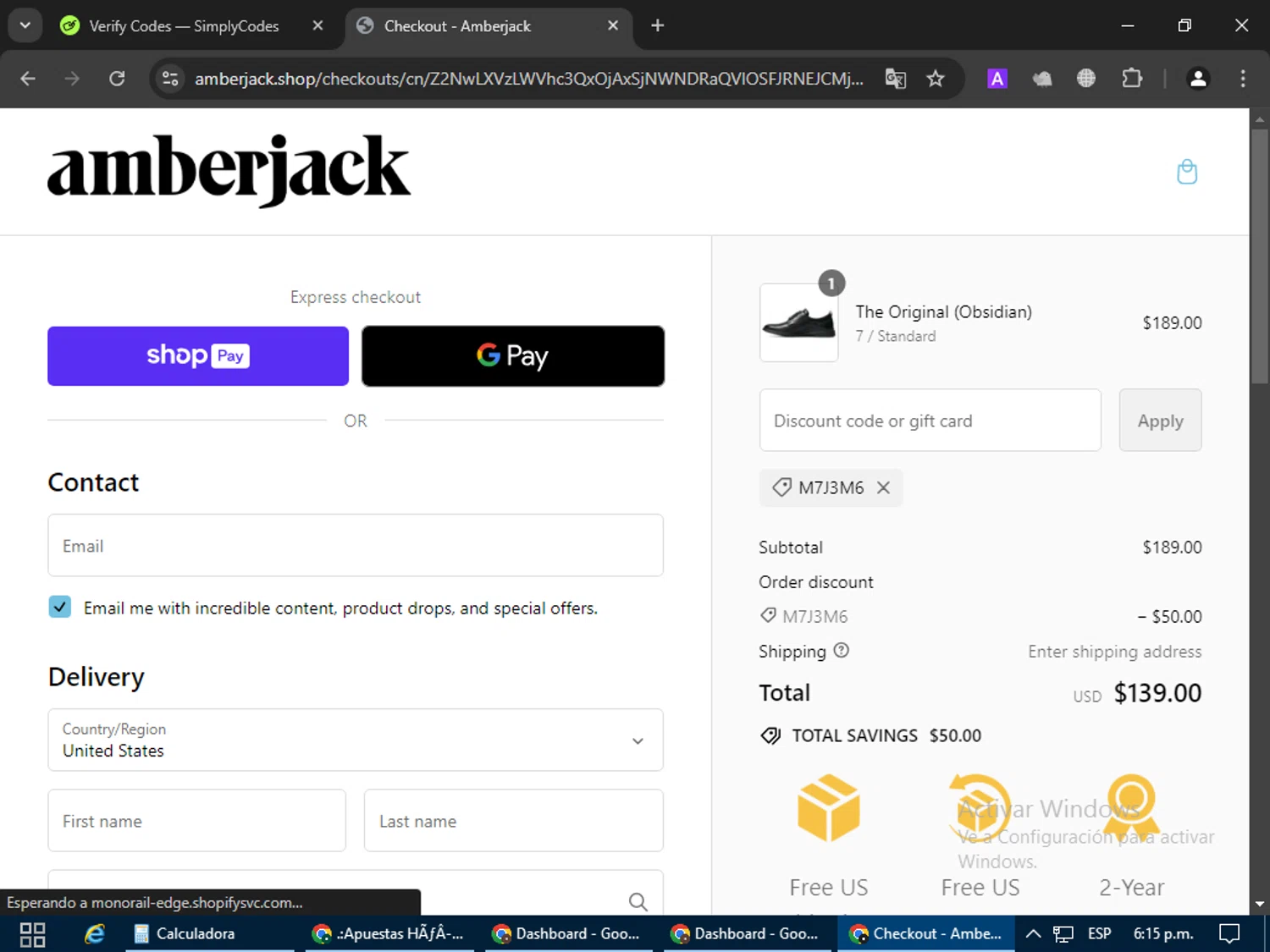
Task: Open the Windows Start button
Action: coord(32,934)
